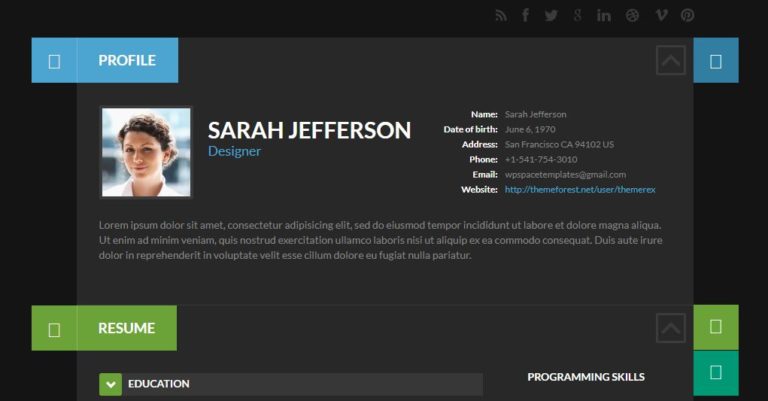Screen dimensions: 768x401
Task: Click the green side tab icon beside Resume
Action: pos(716,327)
